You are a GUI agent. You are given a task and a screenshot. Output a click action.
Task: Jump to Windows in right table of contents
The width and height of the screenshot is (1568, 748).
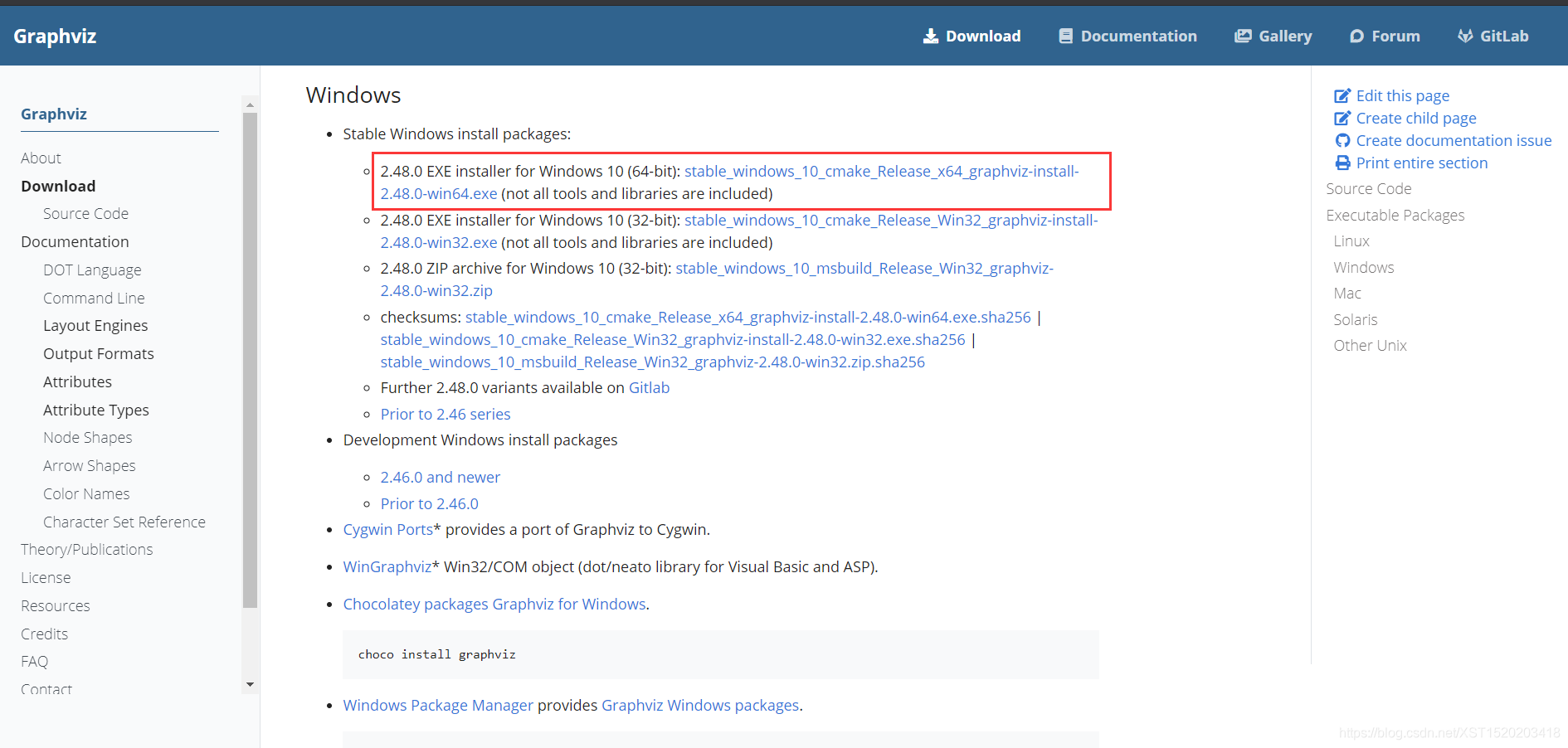point(1363,267)
